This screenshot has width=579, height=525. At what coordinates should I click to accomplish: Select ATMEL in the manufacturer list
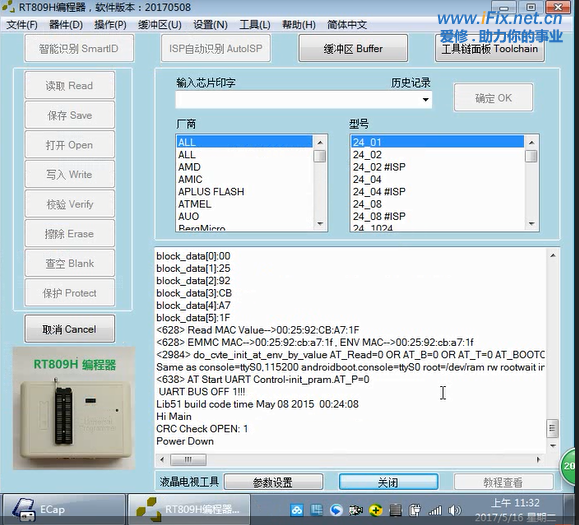tap(244, 204)
